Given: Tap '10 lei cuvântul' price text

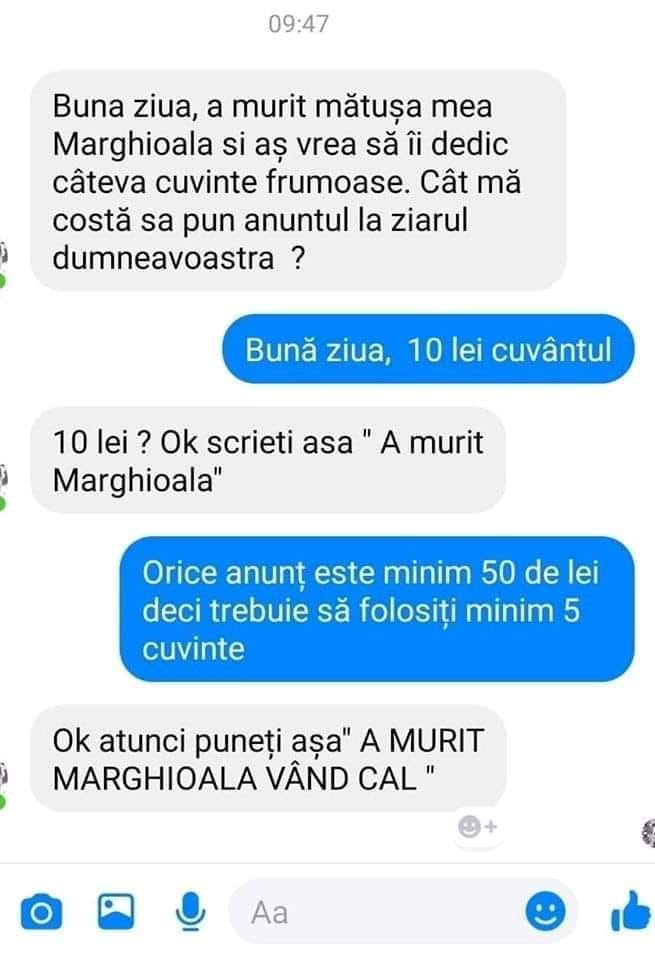Looking at the screenshot, I should (509, 350).
